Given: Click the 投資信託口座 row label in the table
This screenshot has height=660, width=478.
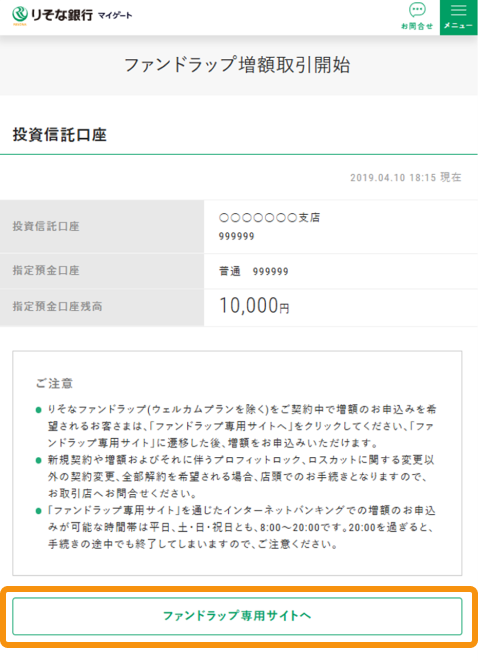Looking at the screenshot, I should pyautogui.click(x=46, y=226).
